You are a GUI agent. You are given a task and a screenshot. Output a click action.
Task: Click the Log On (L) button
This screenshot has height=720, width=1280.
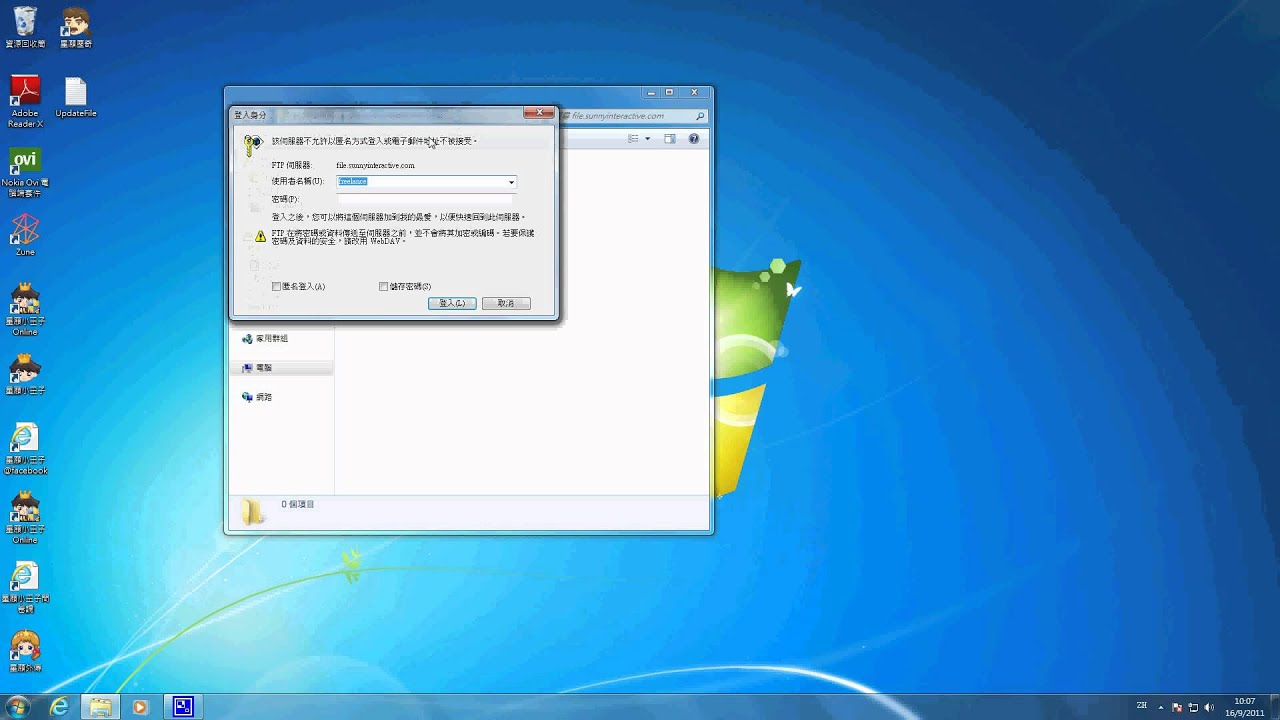[452, 303]
